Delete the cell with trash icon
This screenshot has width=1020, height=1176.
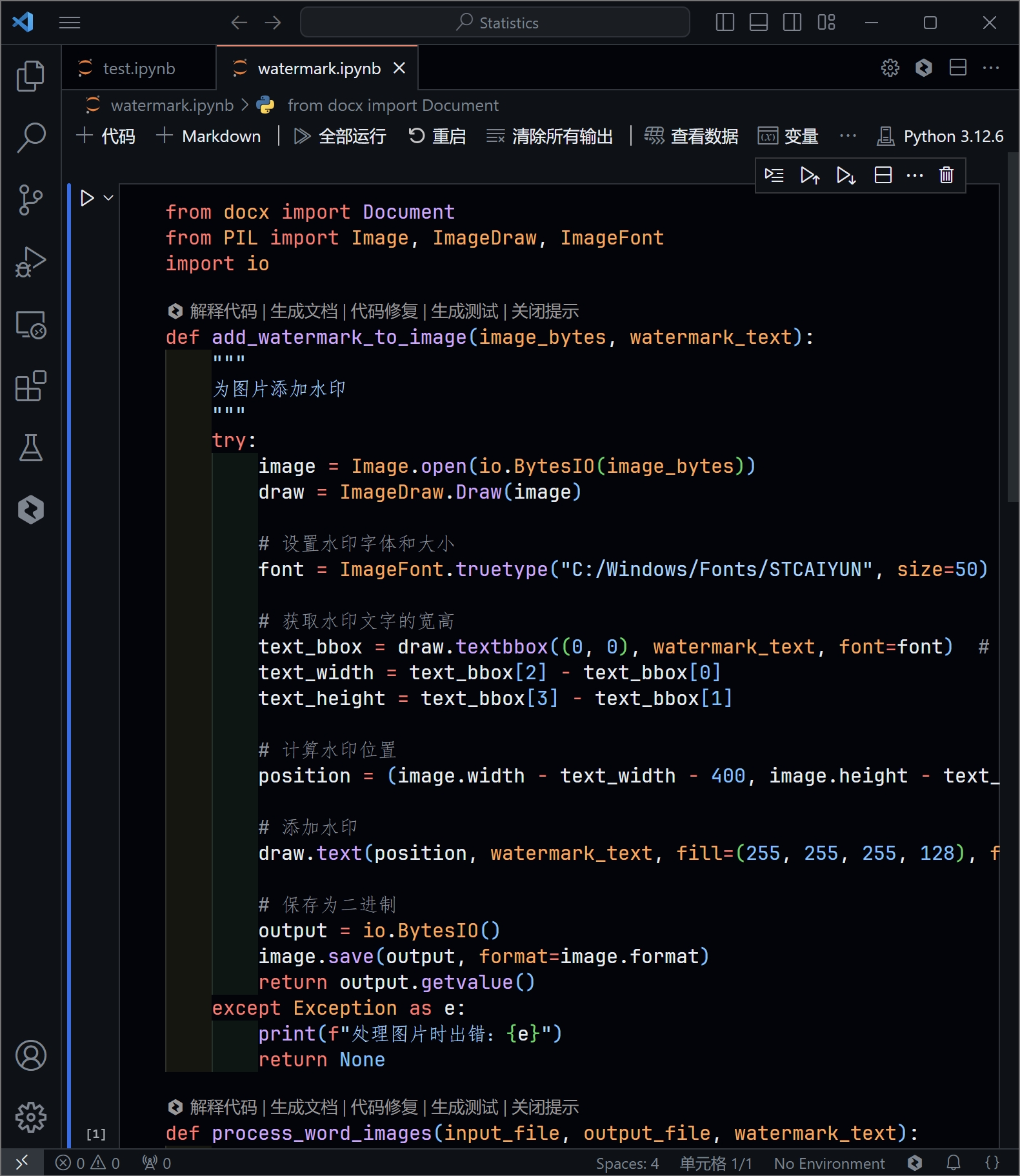pyautogui.click(x=946, y=175)
